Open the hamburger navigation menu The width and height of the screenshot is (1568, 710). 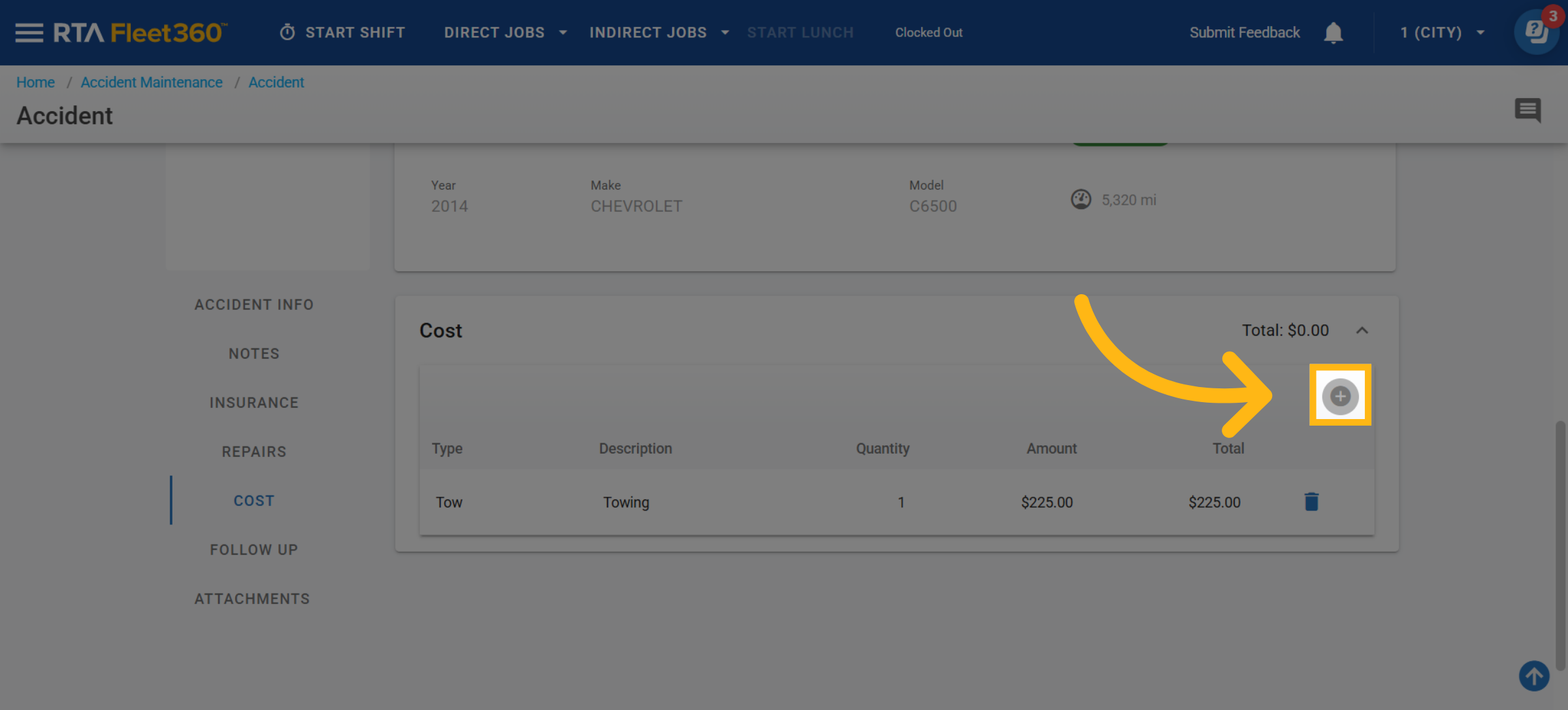29,33
